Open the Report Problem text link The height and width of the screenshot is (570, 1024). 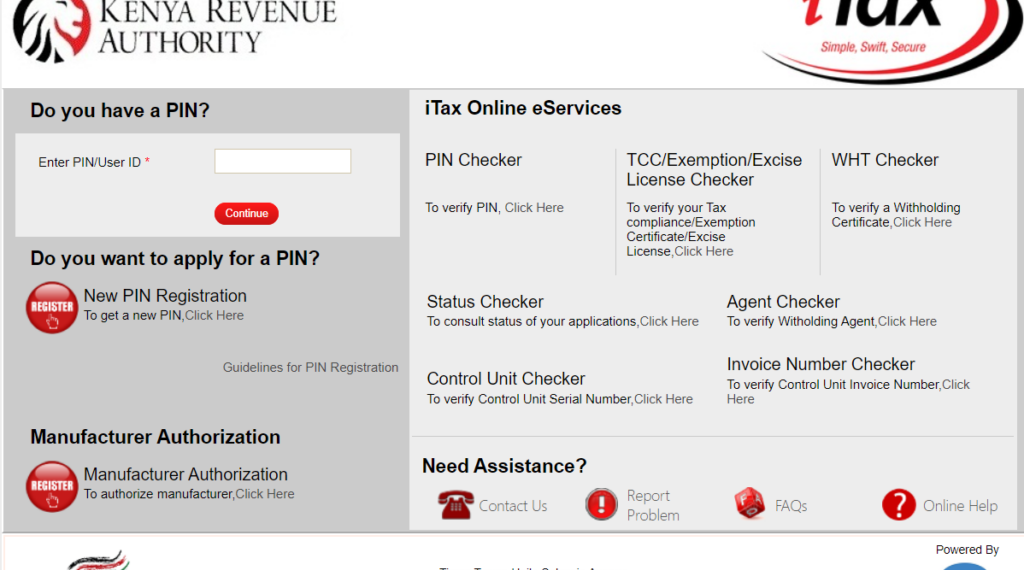coord(653,505)
